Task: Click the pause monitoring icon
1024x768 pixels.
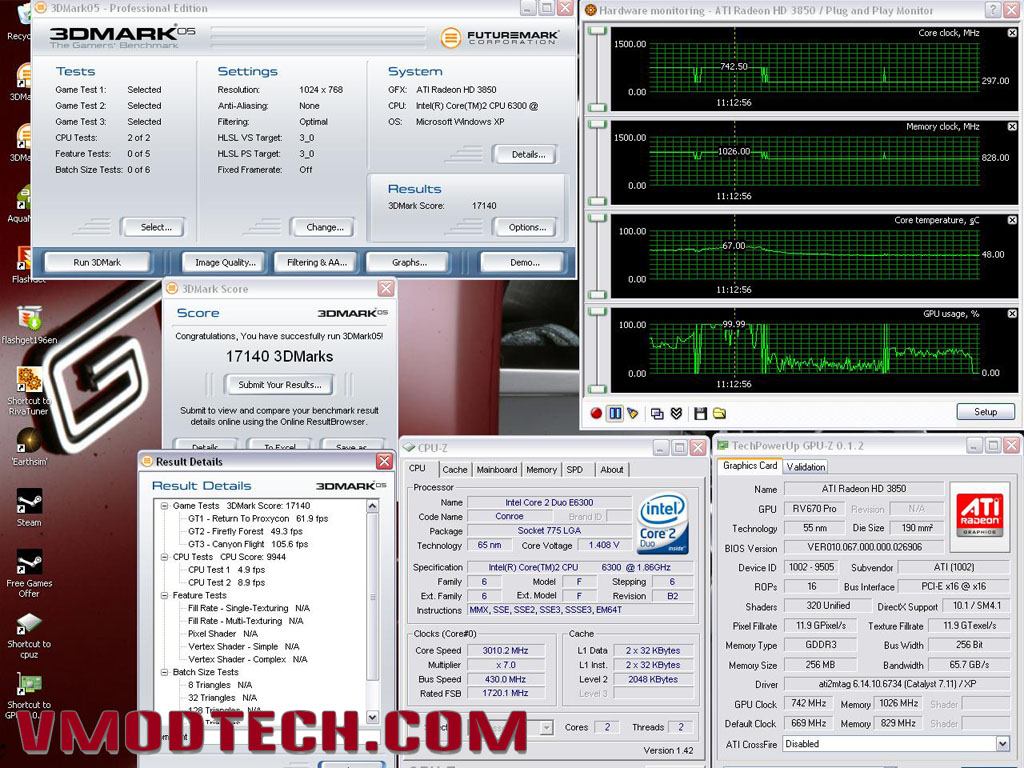Action: (615, 413)
